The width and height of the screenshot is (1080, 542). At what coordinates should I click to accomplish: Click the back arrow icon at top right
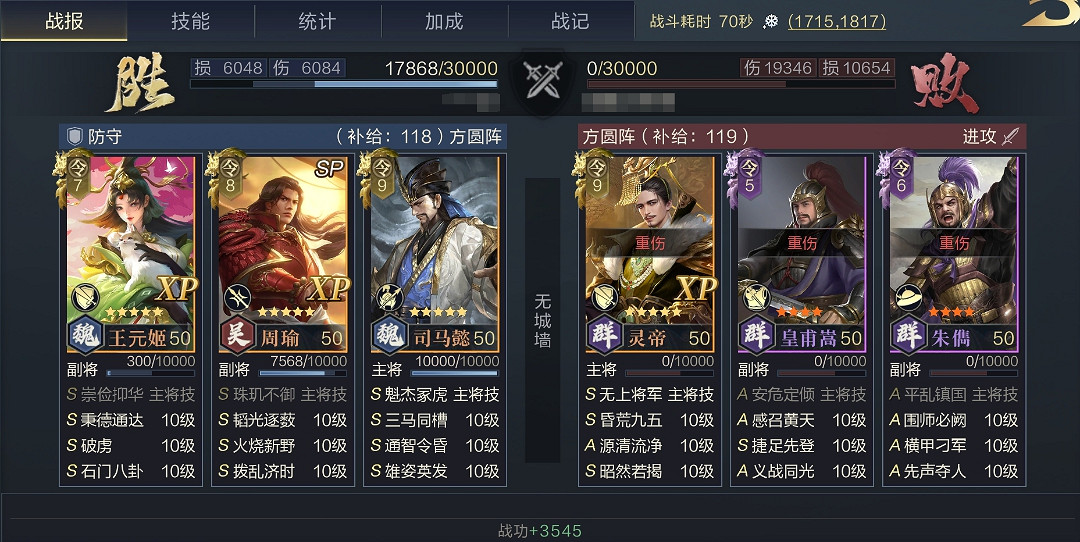coord(1050,14)
